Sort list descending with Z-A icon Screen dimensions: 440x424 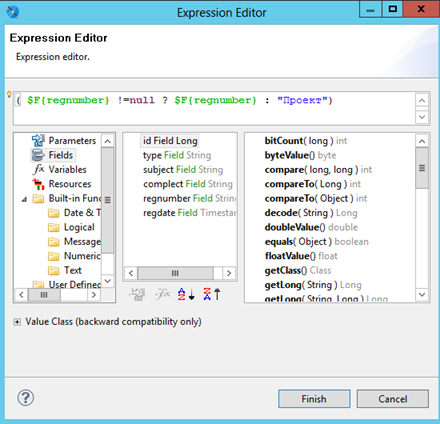click(212, 294)
